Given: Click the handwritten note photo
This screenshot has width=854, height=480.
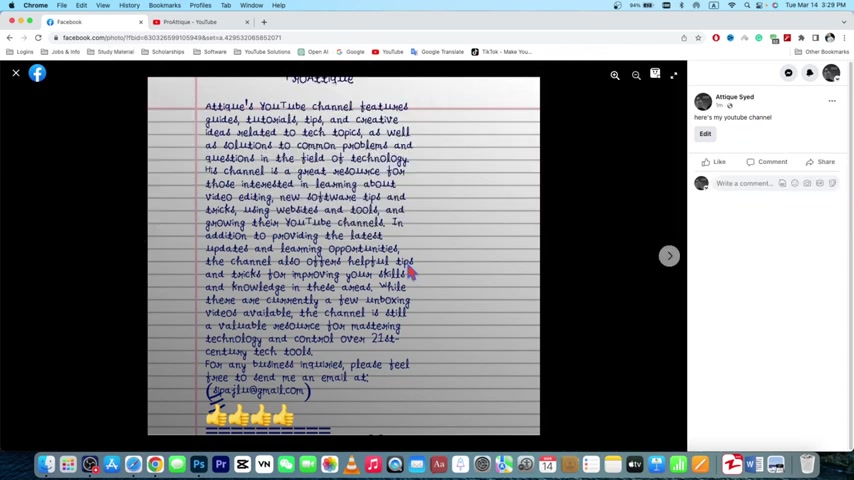Looking at the screenshot, I should [344, 256].
